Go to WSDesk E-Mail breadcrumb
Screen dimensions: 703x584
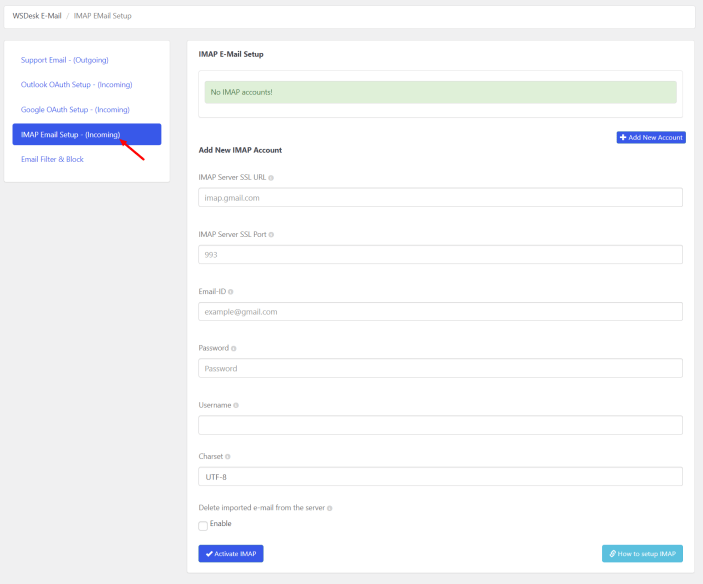tap(37, 16)
